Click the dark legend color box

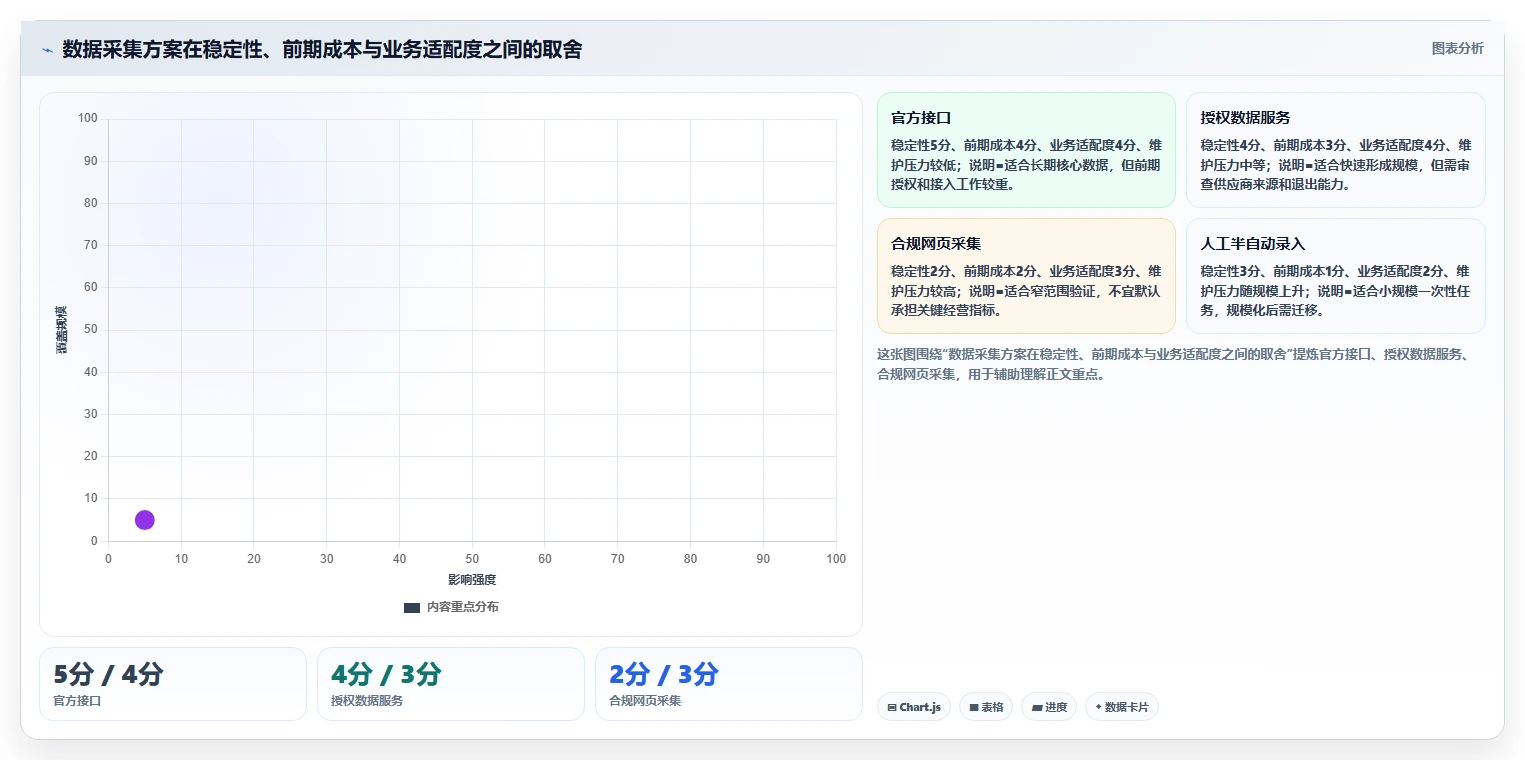click(x=412, y=607)
